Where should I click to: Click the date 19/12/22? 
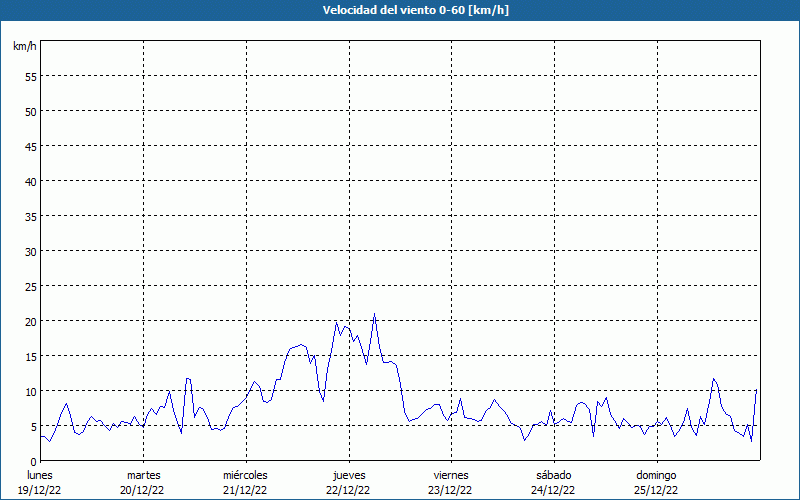point(40,490)
